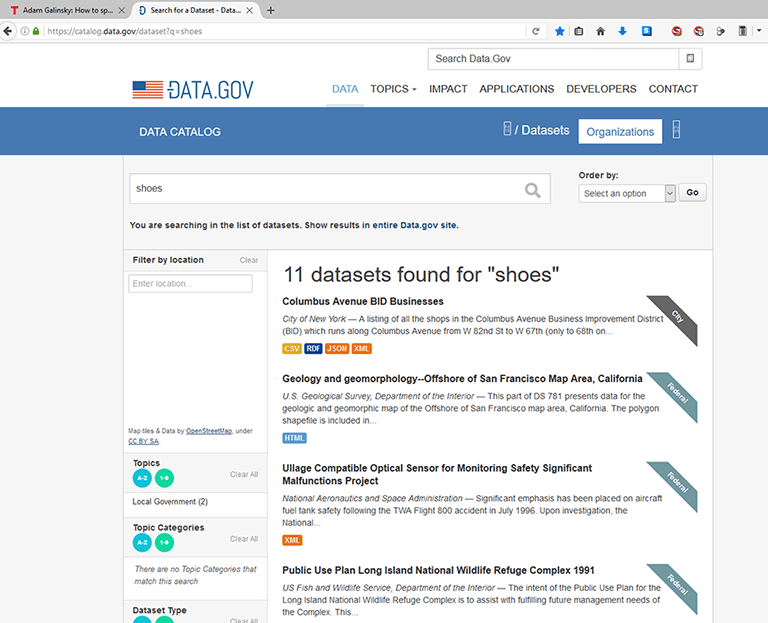768x623 pixels.
Task: Open the DATA nav item
Action: (345, 89)
